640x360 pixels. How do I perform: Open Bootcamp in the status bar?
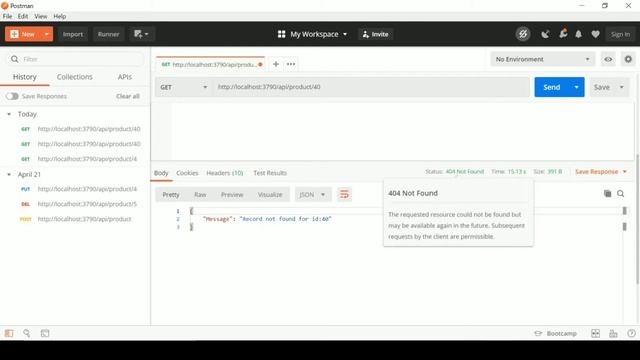(x=556, y=333)
